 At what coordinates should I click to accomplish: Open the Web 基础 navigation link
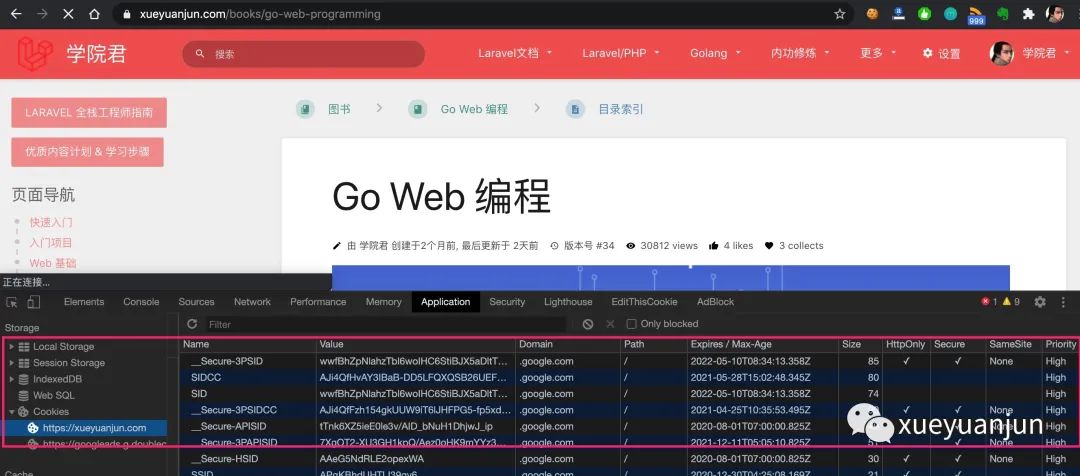coord(53,262)
